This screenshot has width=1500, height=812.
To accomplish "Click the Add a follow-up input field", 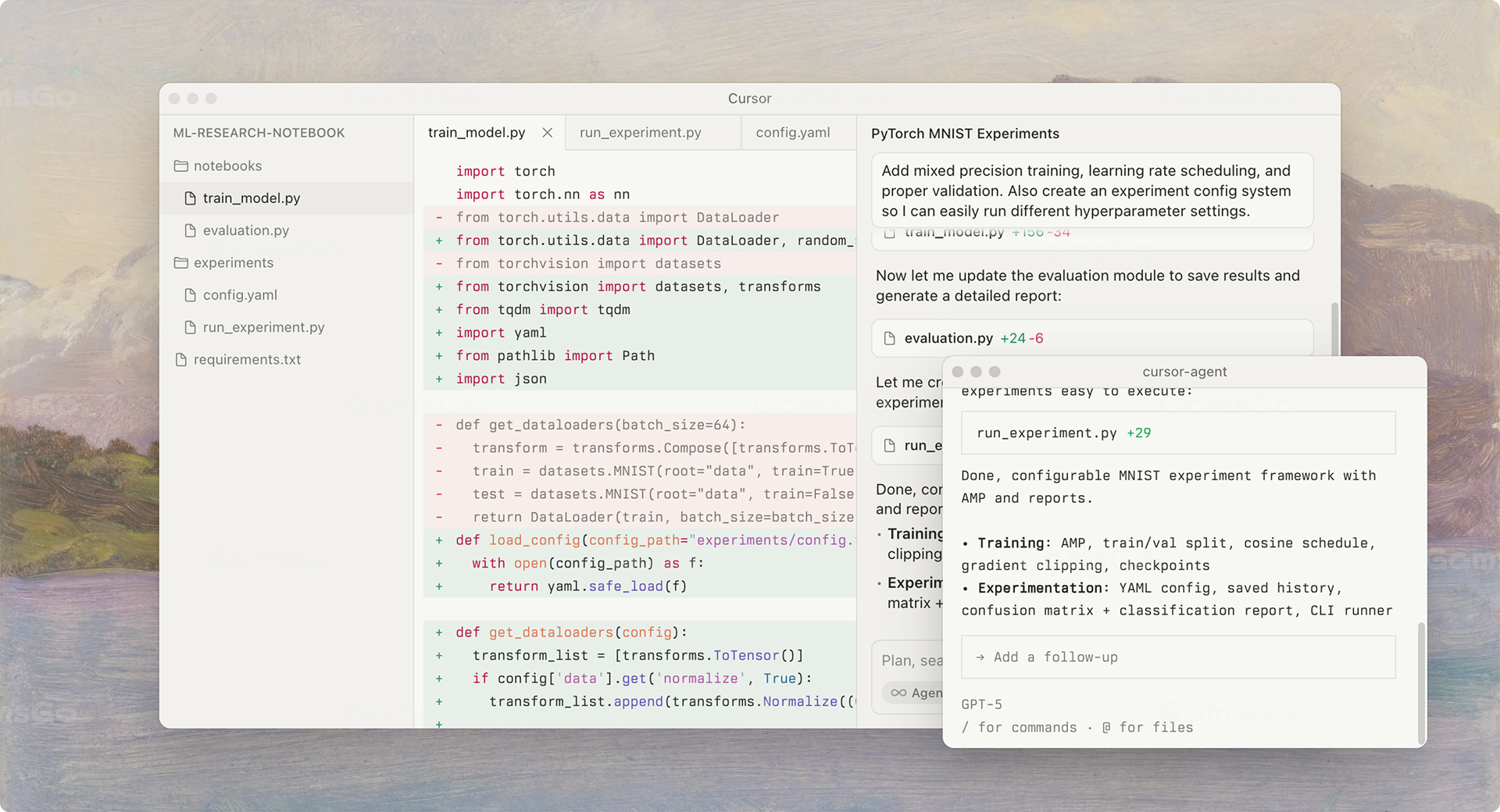I will (x=1177, y=657).
